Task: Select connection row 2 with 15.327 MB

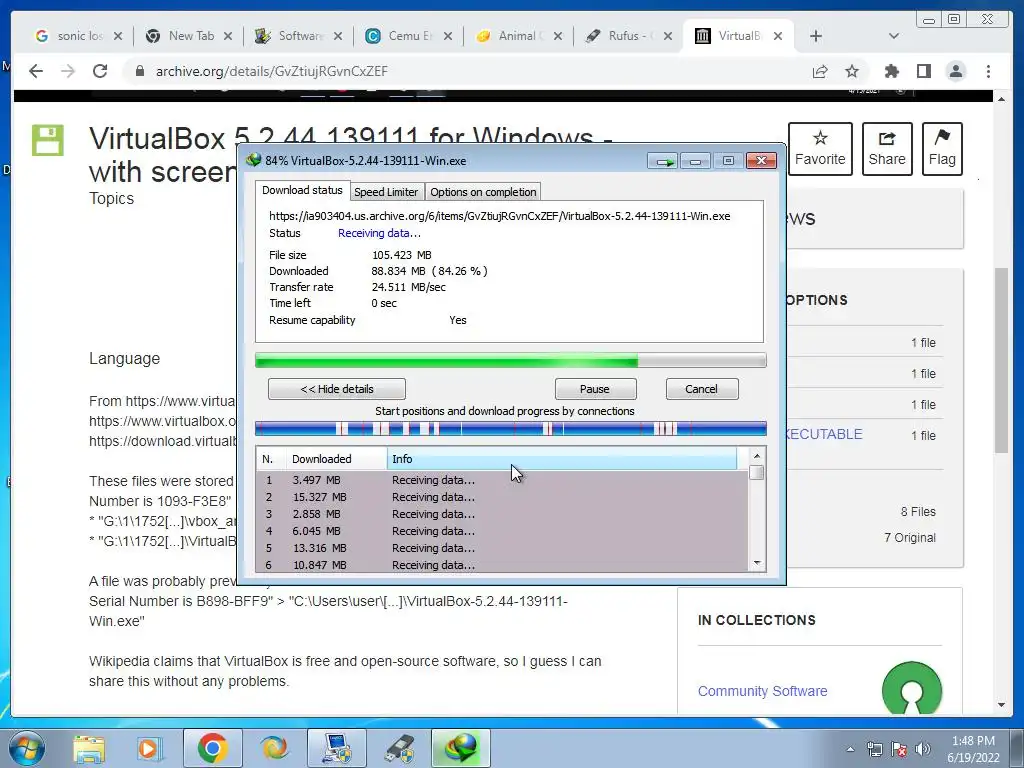Action: click(502, 497)
